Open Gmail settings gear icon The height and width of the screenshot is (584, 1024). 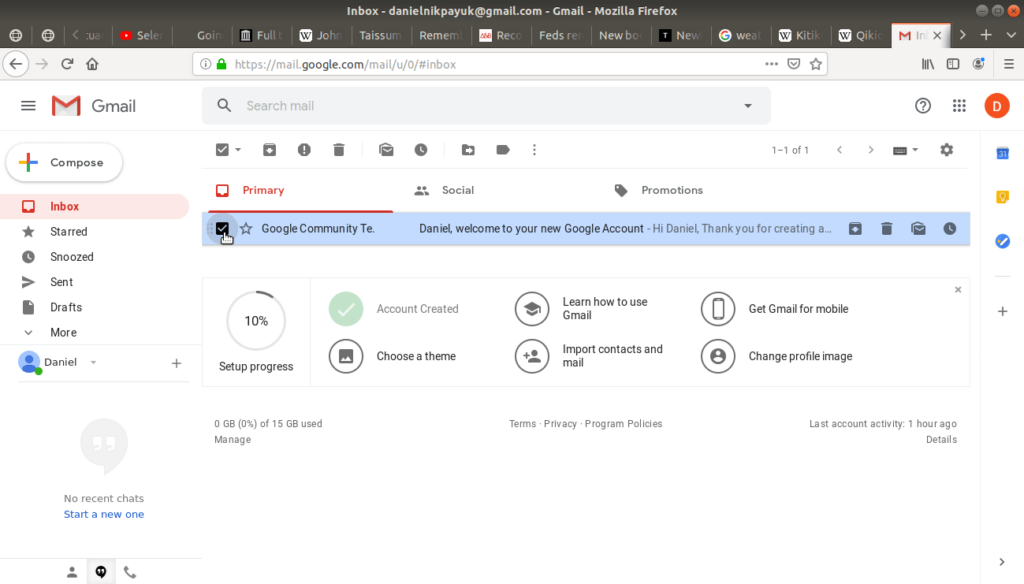[x=946, y=150]
